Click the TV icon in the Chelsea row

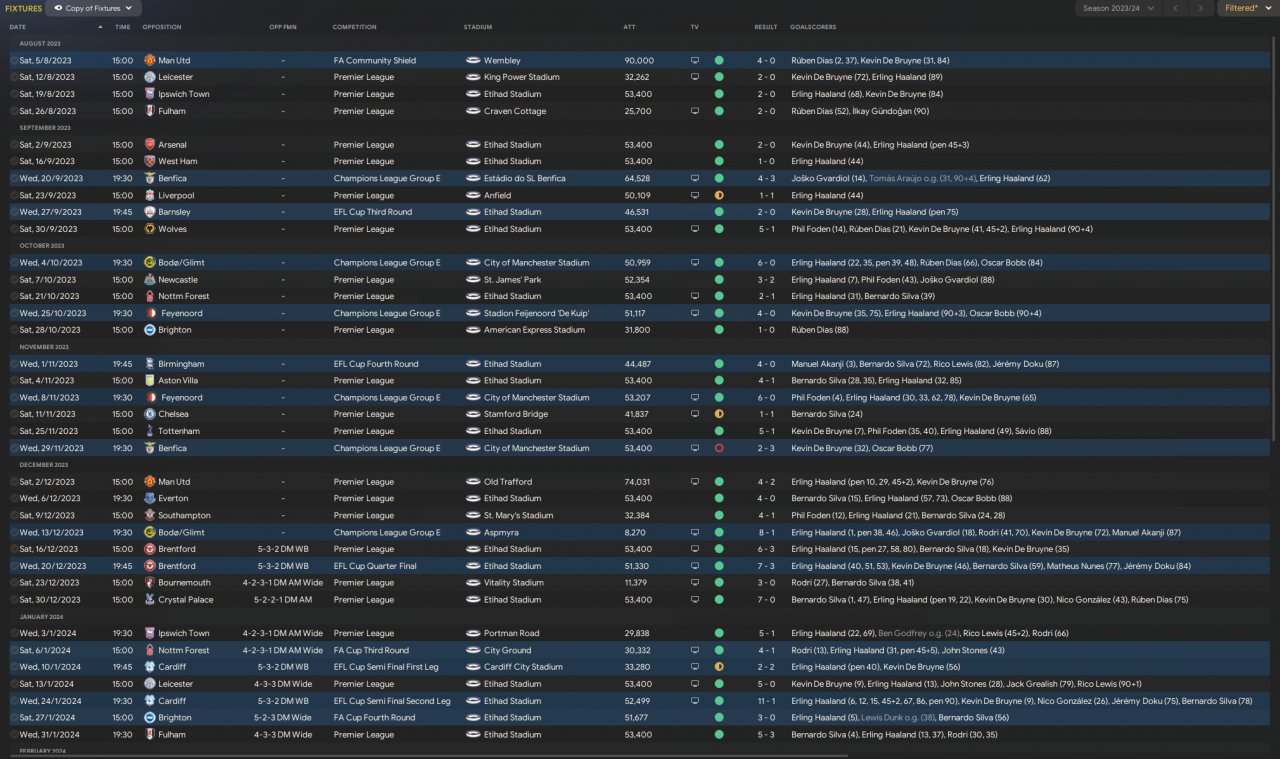(695, 414)
